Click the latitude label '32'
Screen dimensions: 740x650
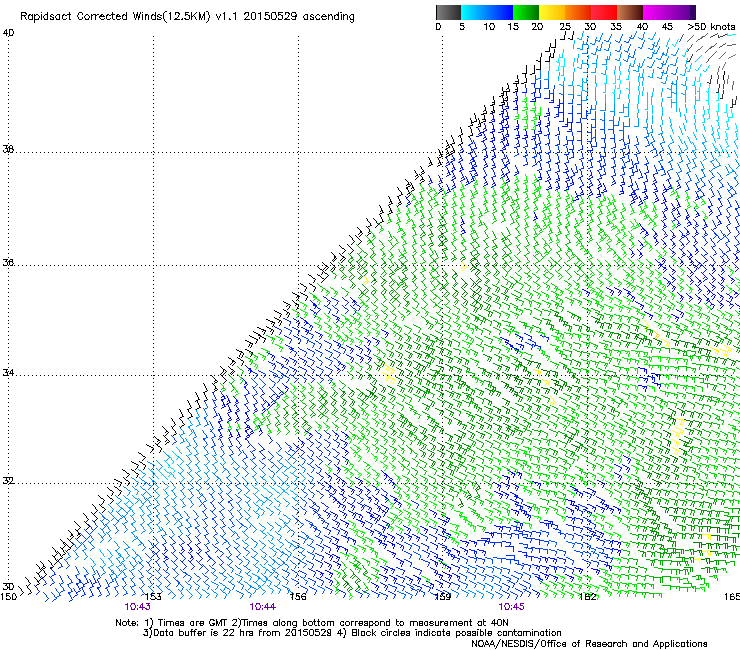(x=8, y=481)
